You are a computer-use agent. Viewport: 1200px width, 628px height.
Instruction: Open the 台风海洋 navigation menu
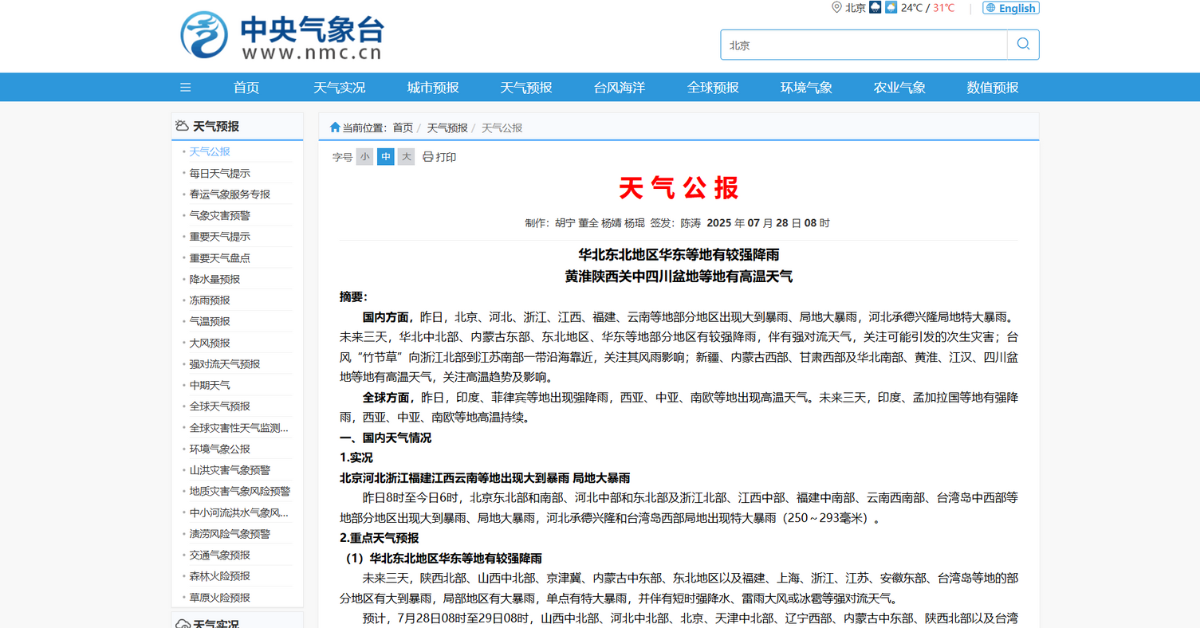tap(619, 87)
